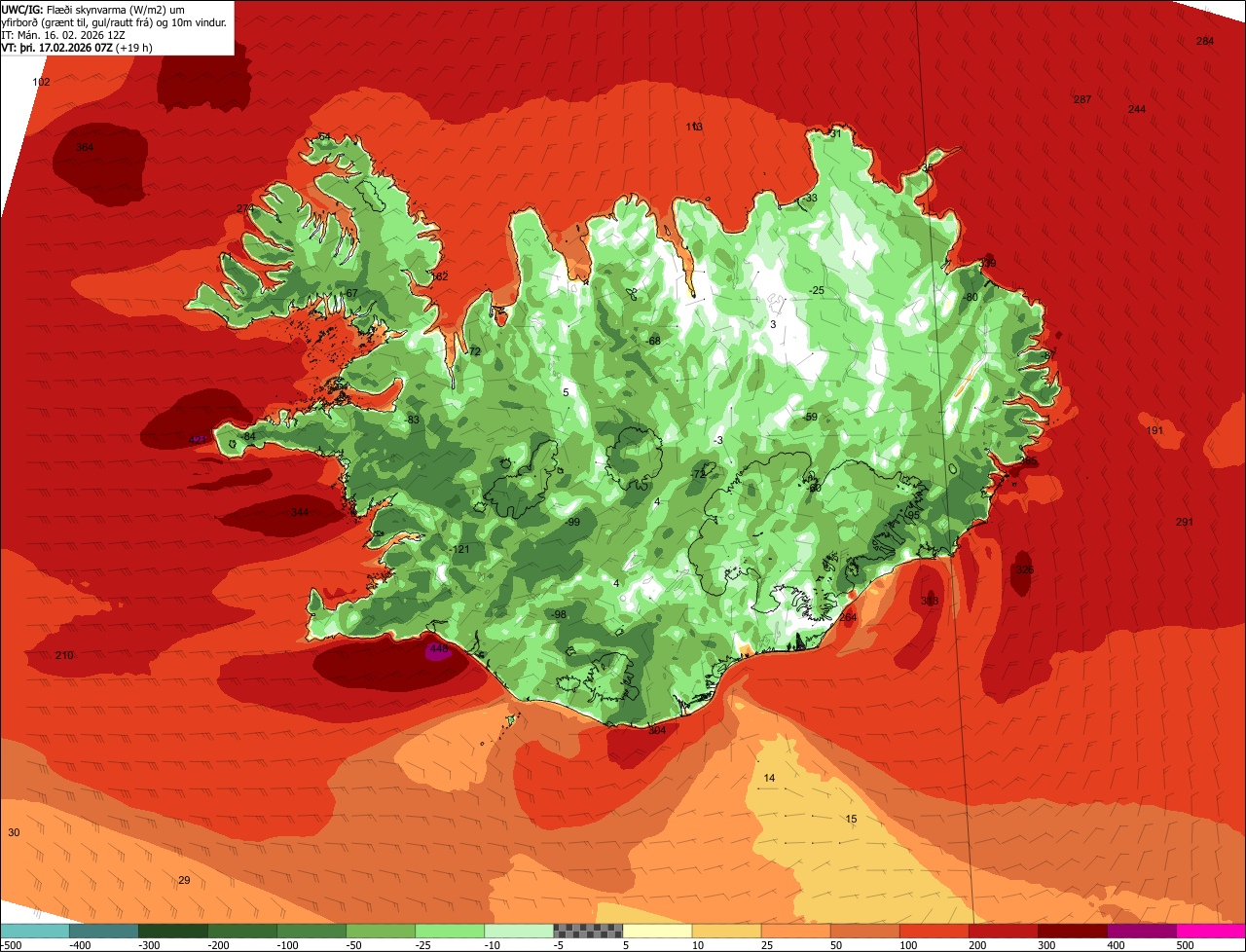Click the -500 legend scale label
The image size is (1246, 952).
pos(12,945)
